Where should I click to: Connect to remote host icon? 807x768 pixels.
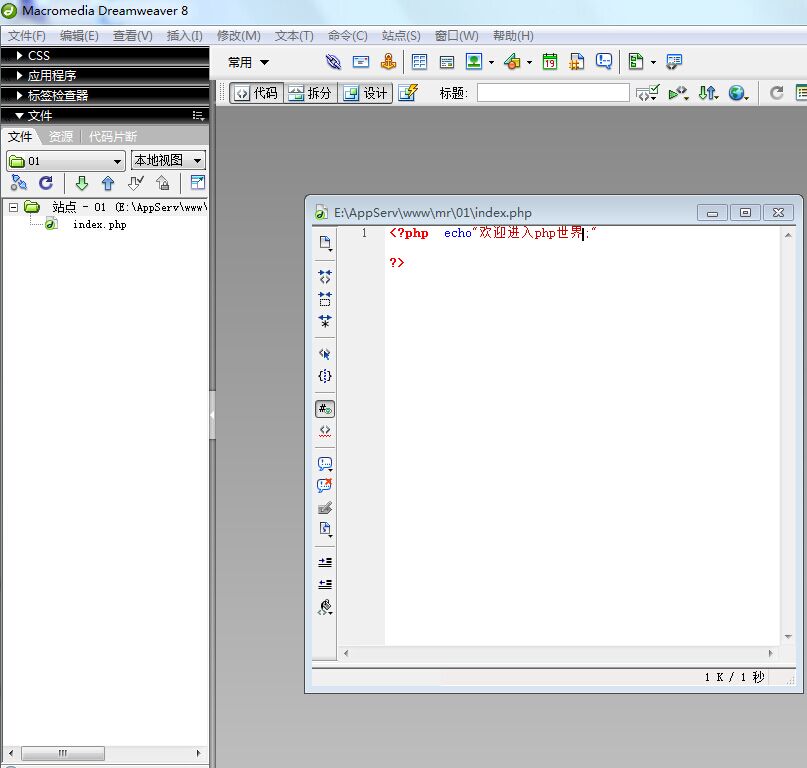[x=19, y=183]
